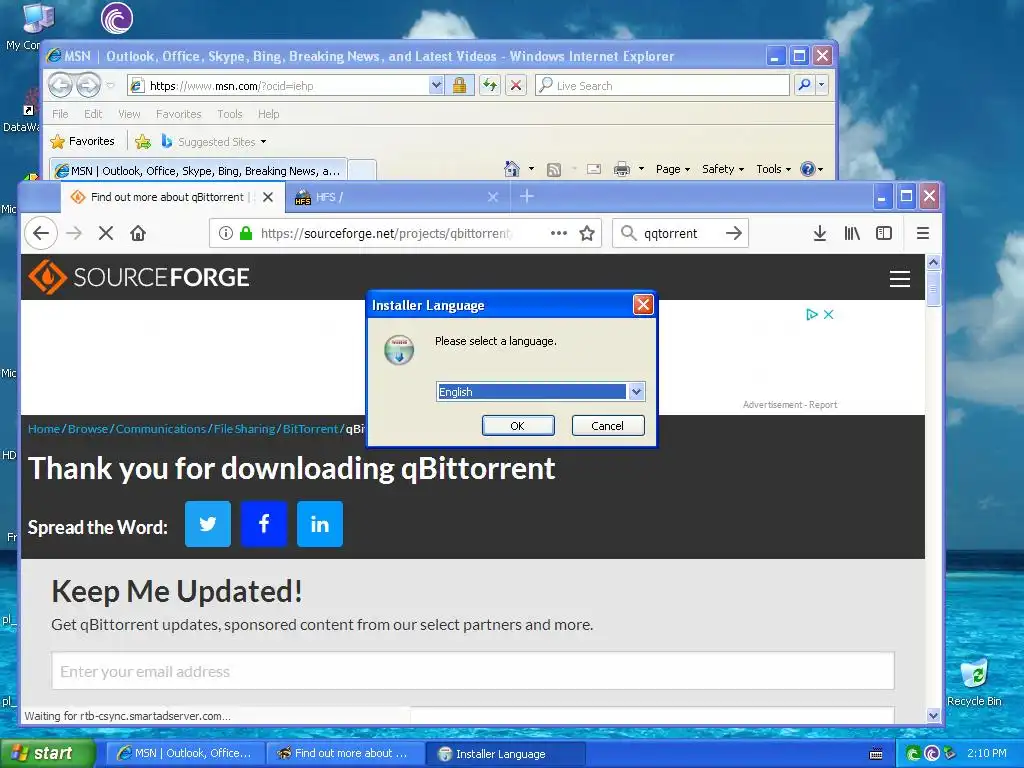Image resolution: width=1024 pixels, height=768 pixels.
Task: Open File menu in Internet Explorer
Action: pos(60,114)
